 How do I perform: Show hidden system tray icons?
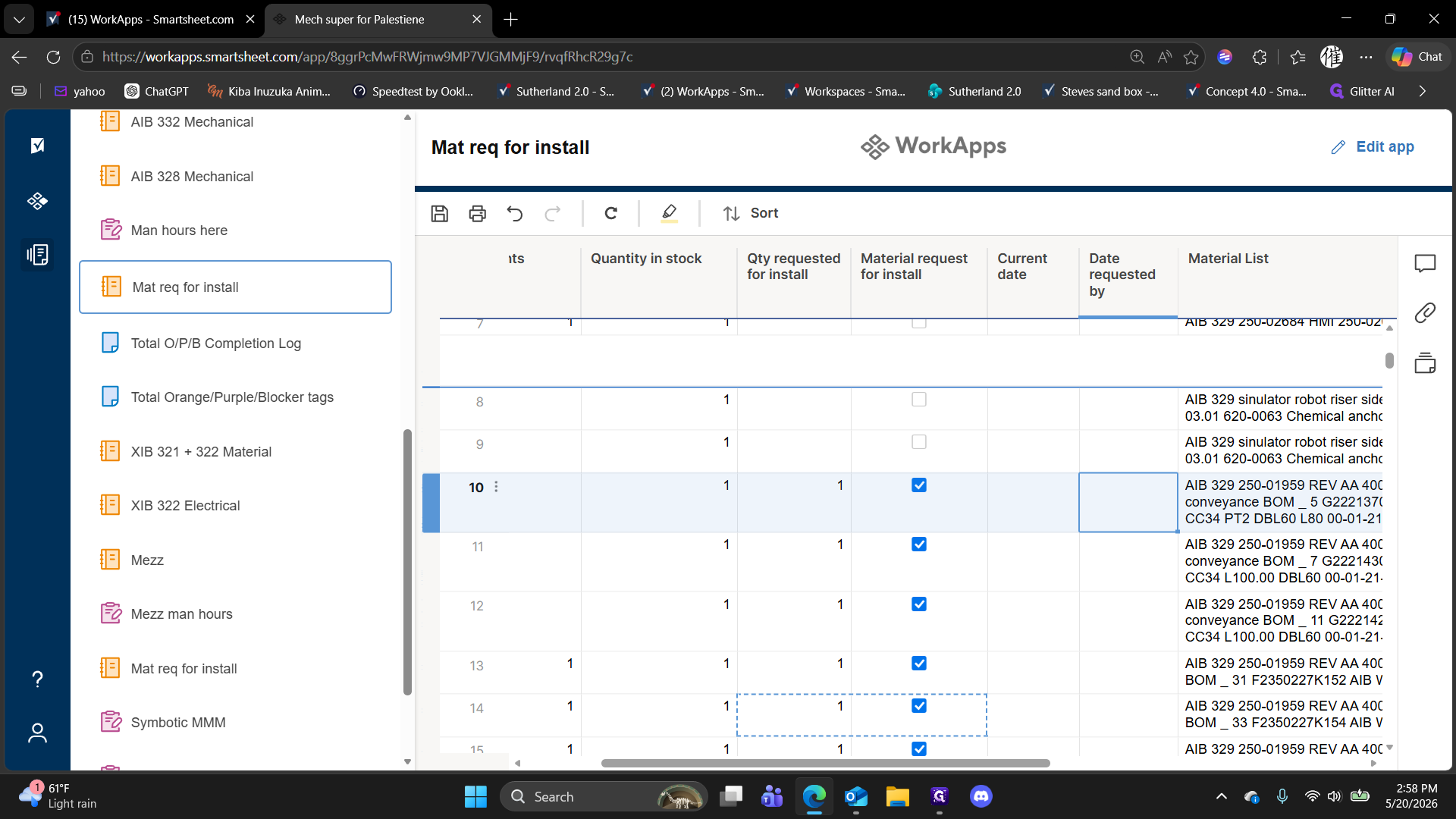1221,796
